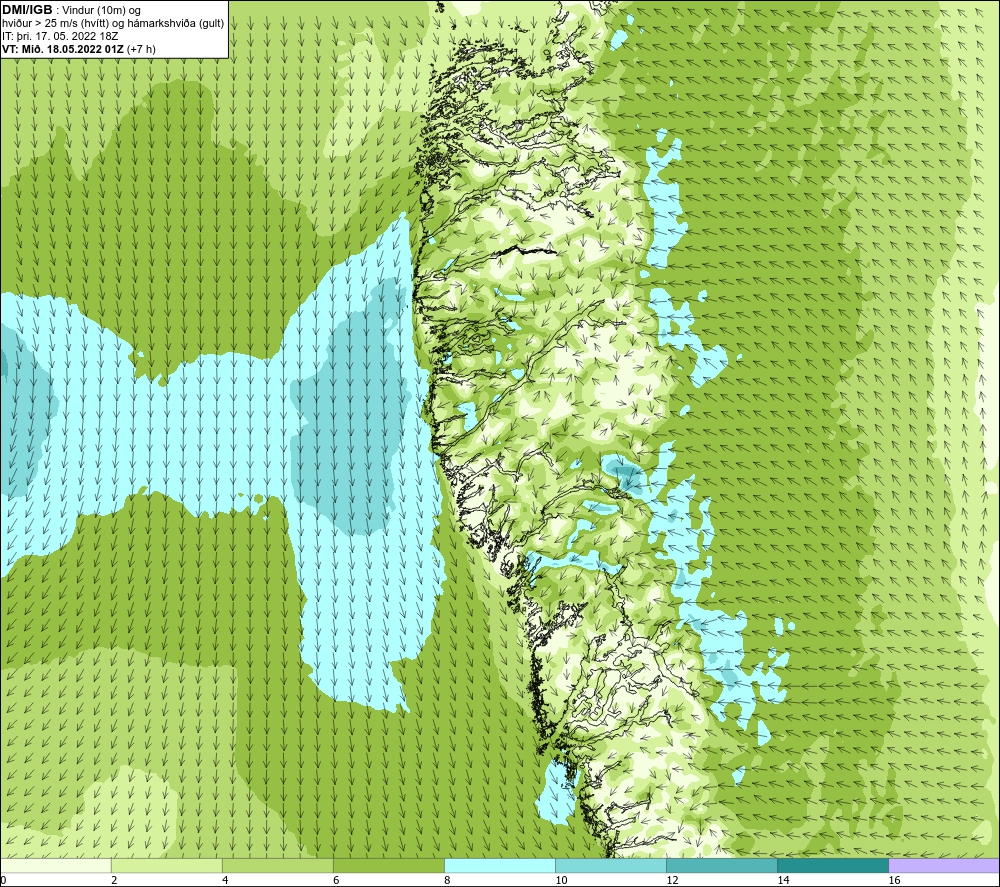Click legend scale label '8'
The width and height of the screenshot is (1000, 887).
[447, 880]
